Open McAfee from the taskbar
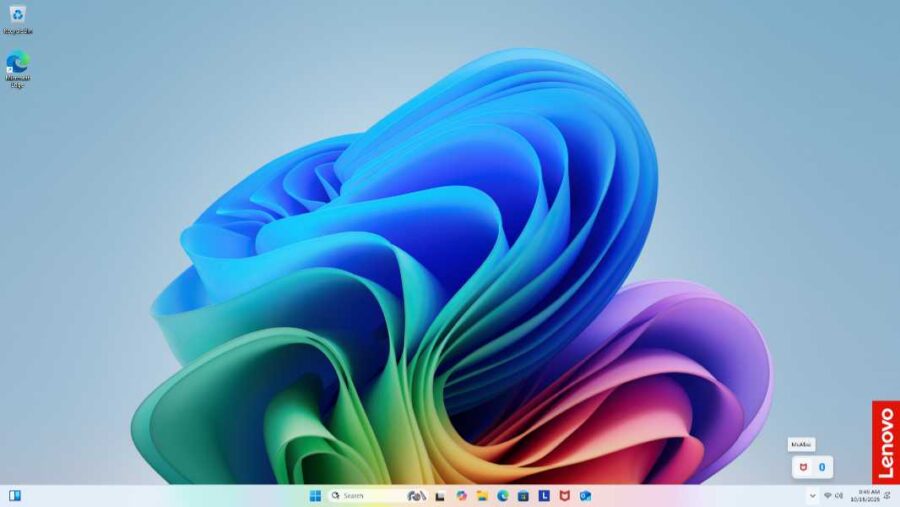The width and height of the screenshot is (900, 507). click(x=565, y=496)
